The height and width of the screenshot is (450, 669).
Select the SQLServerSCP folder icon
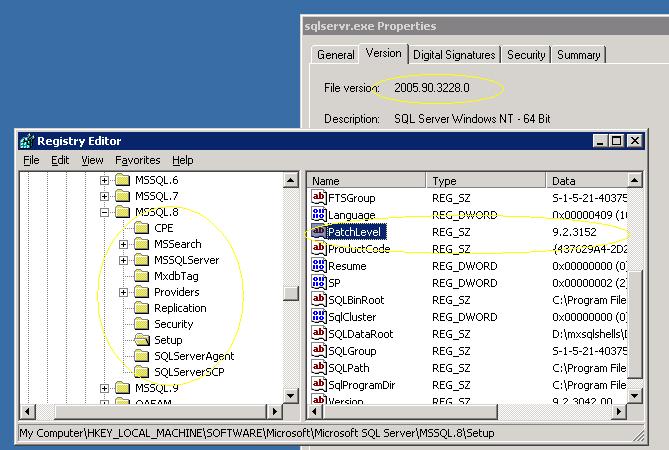pyautogui.click(x=142, y=372)
